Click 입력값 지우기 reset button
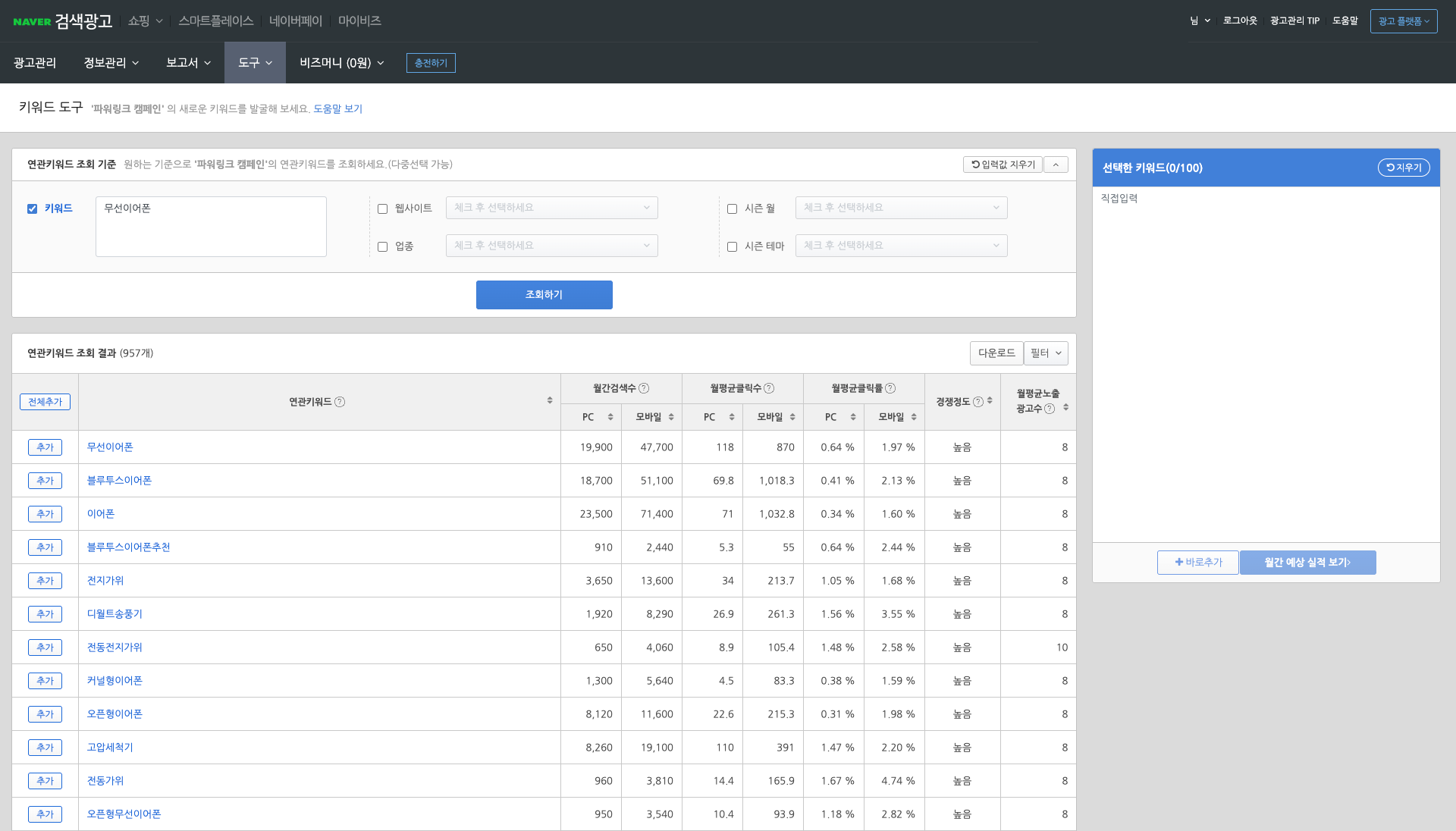 click(x=1003, y=165)
